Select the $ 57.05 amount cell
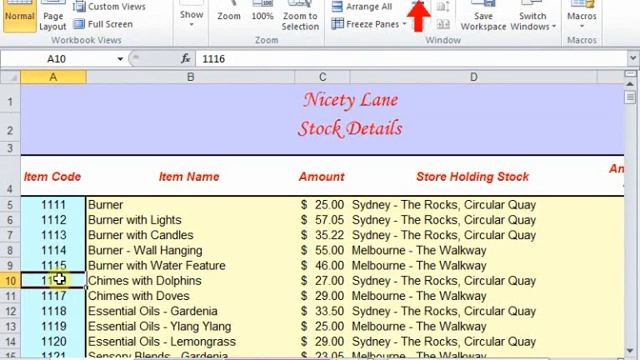This screenshot has height=360, width=640. tap(322, 220)
